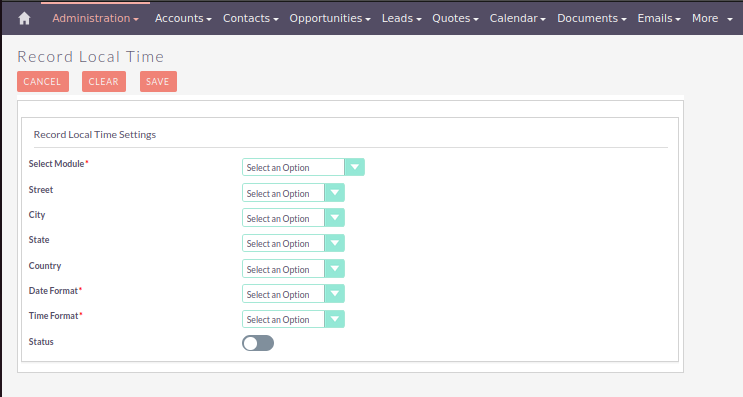Viewport: 743px width, 397px height.
Task: Click the 'State' label
Action: (x=39, y=240)
